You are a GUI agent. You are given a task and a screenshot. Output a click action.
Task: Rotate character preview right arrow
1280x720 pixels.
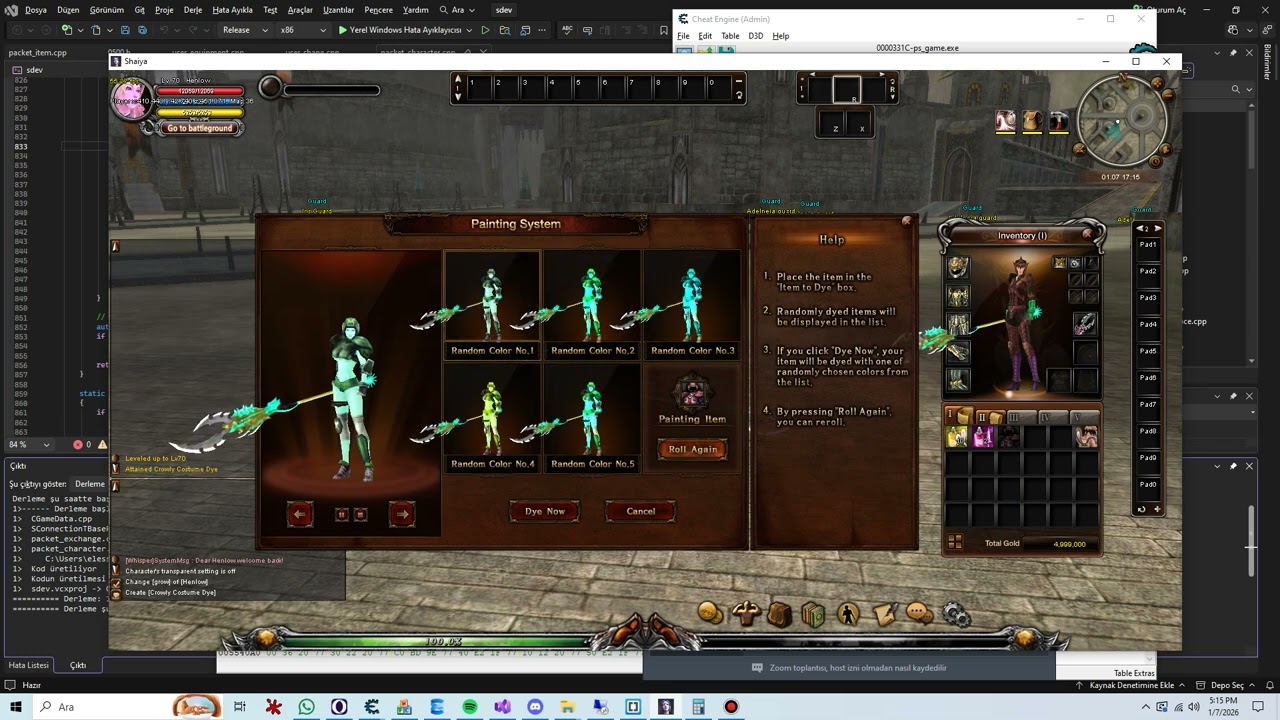tap(401, 514)
